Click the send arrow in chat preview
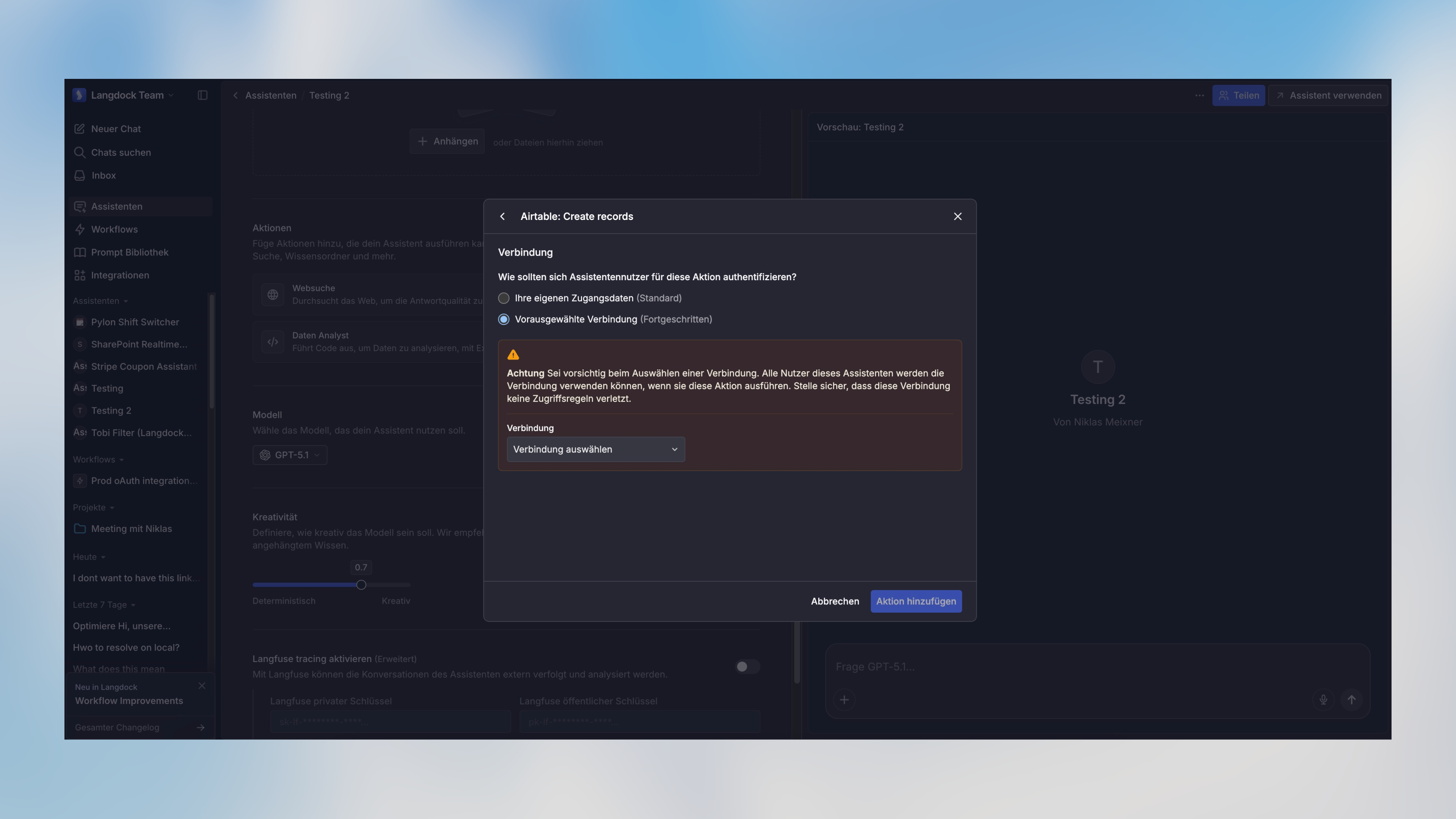Viewport: 1456px width, 819px height. (1351, 700)
